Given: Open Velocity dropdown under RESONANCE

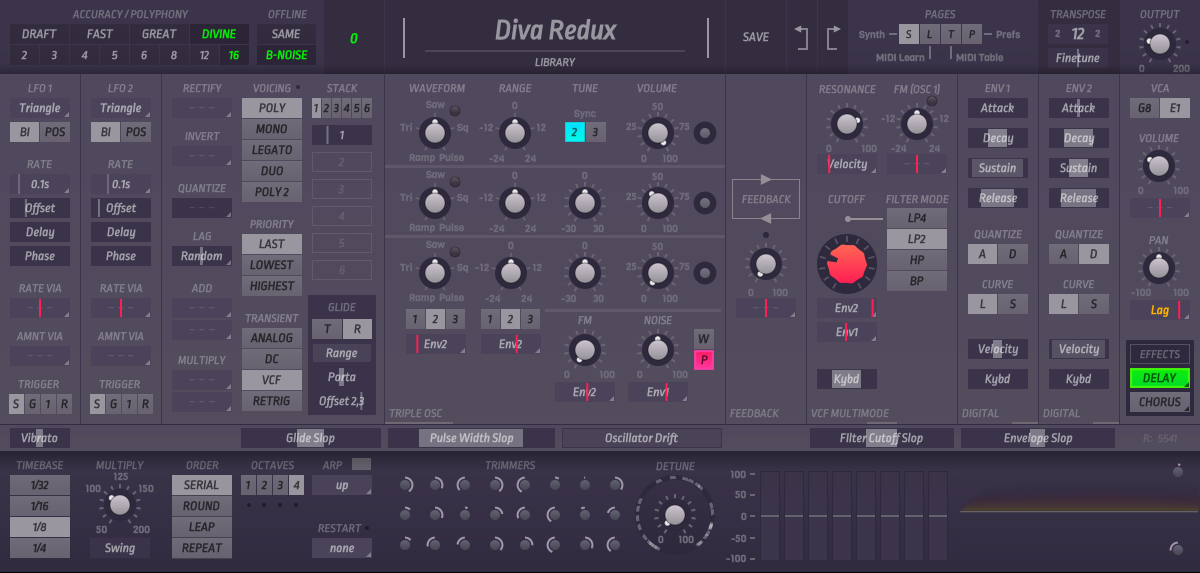Looking at the screenshot, I should coord(847,164).
